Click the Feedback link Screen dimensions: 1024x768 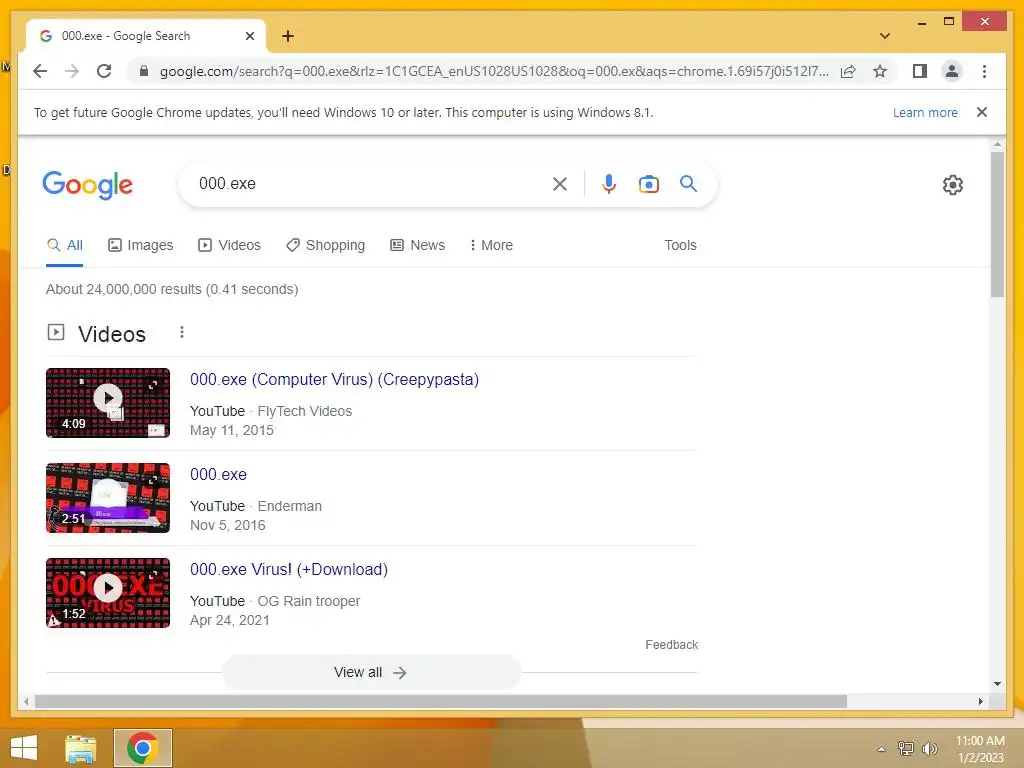pos(671,645)
